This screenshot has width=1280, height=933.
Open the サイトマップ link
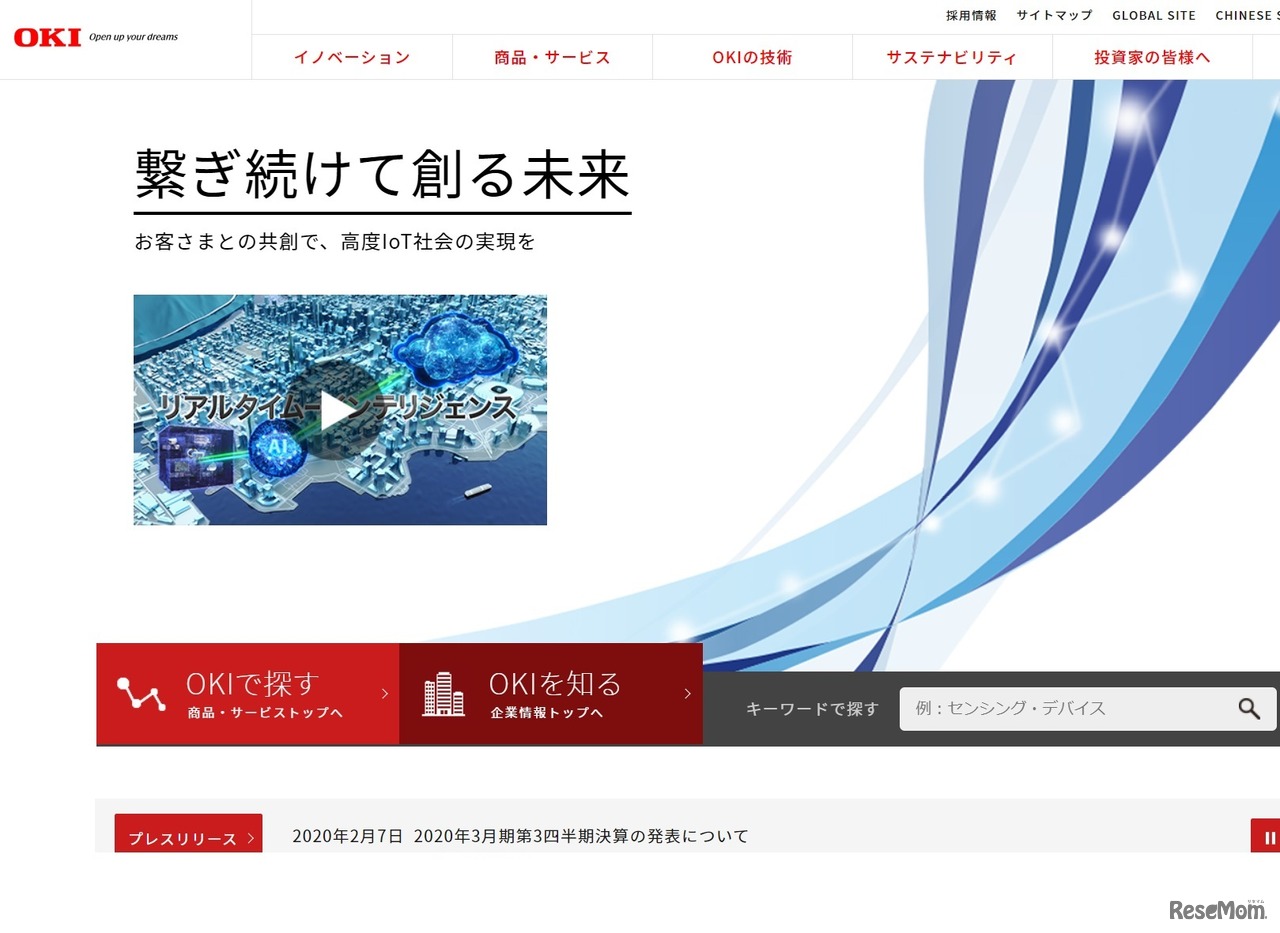[x=1054, y=15]
